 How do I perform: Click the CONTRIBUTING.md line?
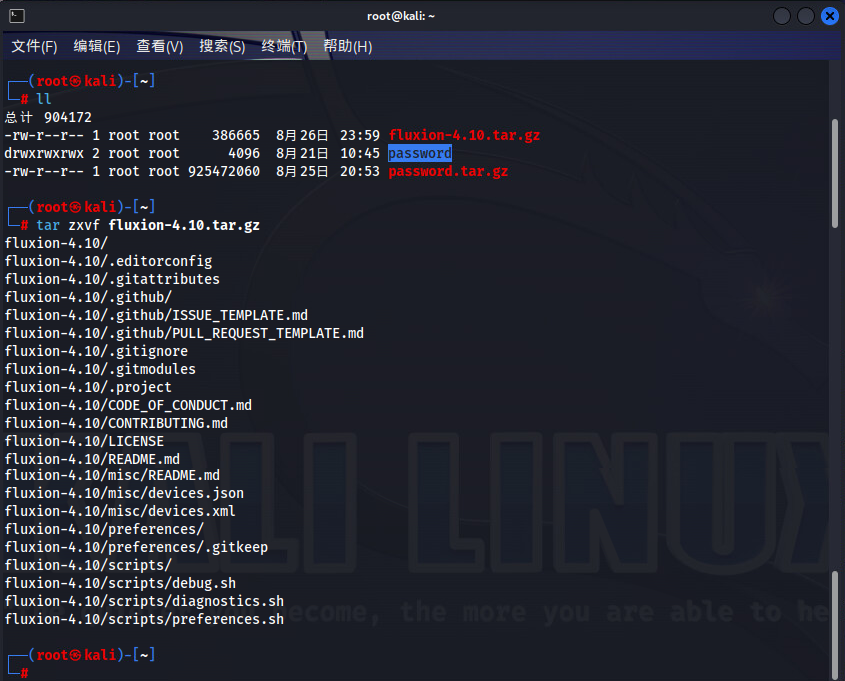(x=116, y=423)
